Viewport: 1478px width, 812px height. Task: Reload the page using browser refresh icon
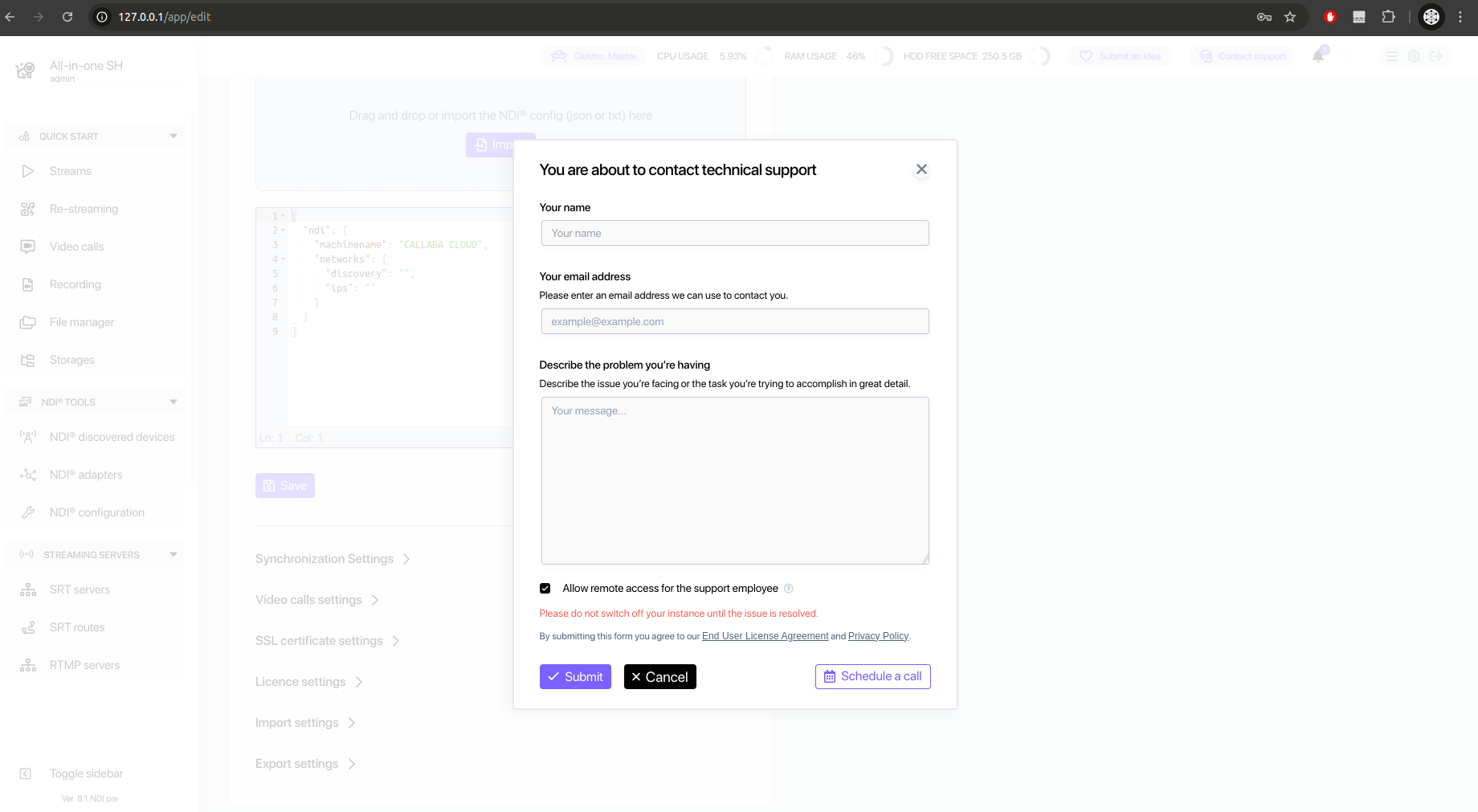(67, 17)
